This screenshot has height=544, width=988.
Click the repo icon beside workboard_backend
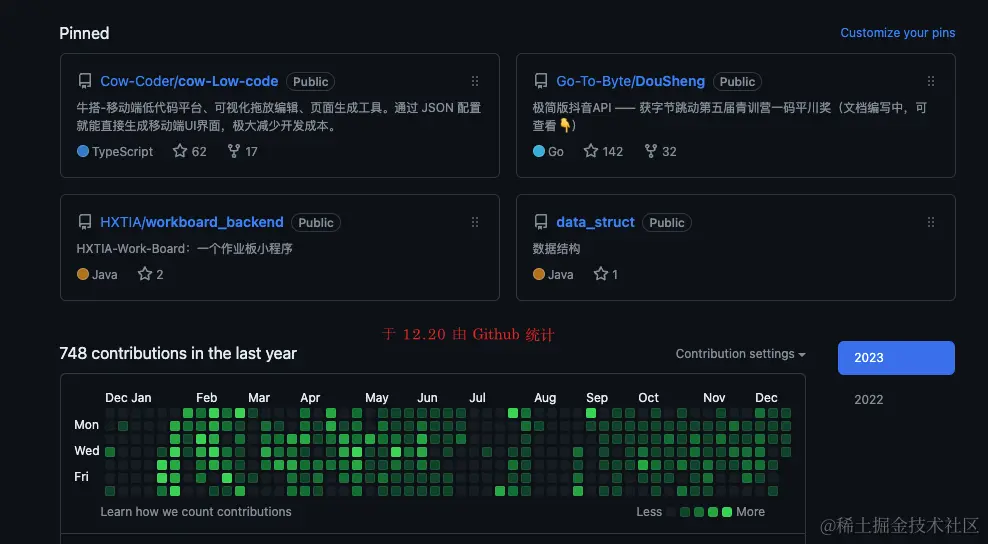point(84,222)
